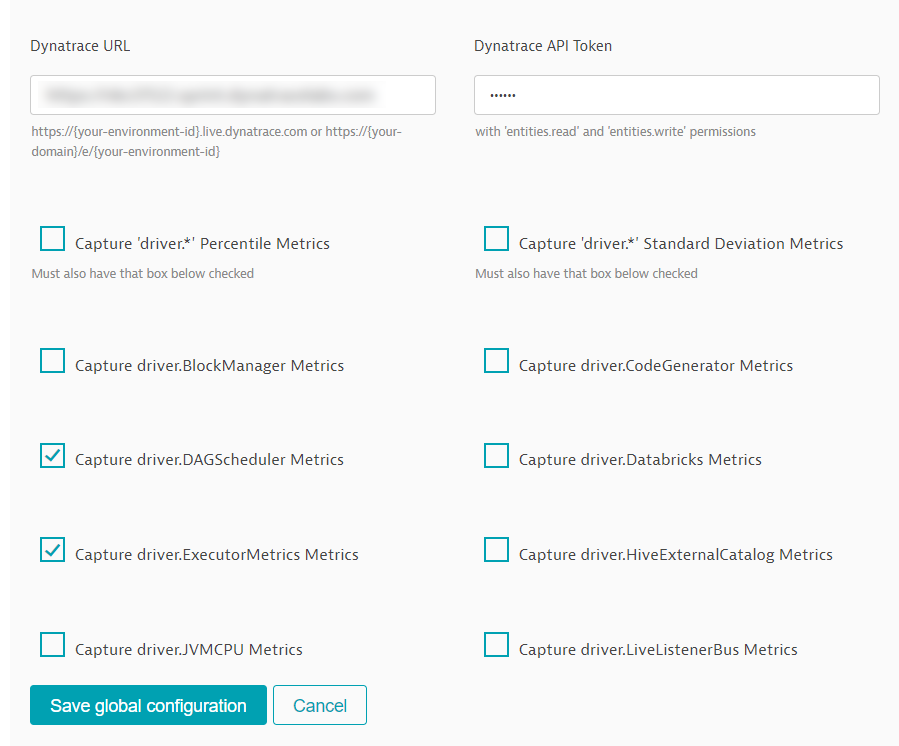Viewport: 899px width, 746px height.
Task: Click the 'Dynatrace URL' label text
Action: (80, 46)
